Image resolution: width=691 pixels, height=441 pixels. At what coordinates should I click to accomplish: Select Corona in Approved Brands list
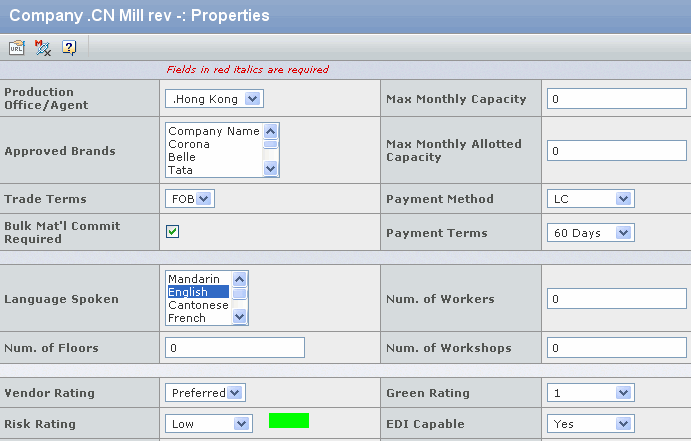coord(189,144)
